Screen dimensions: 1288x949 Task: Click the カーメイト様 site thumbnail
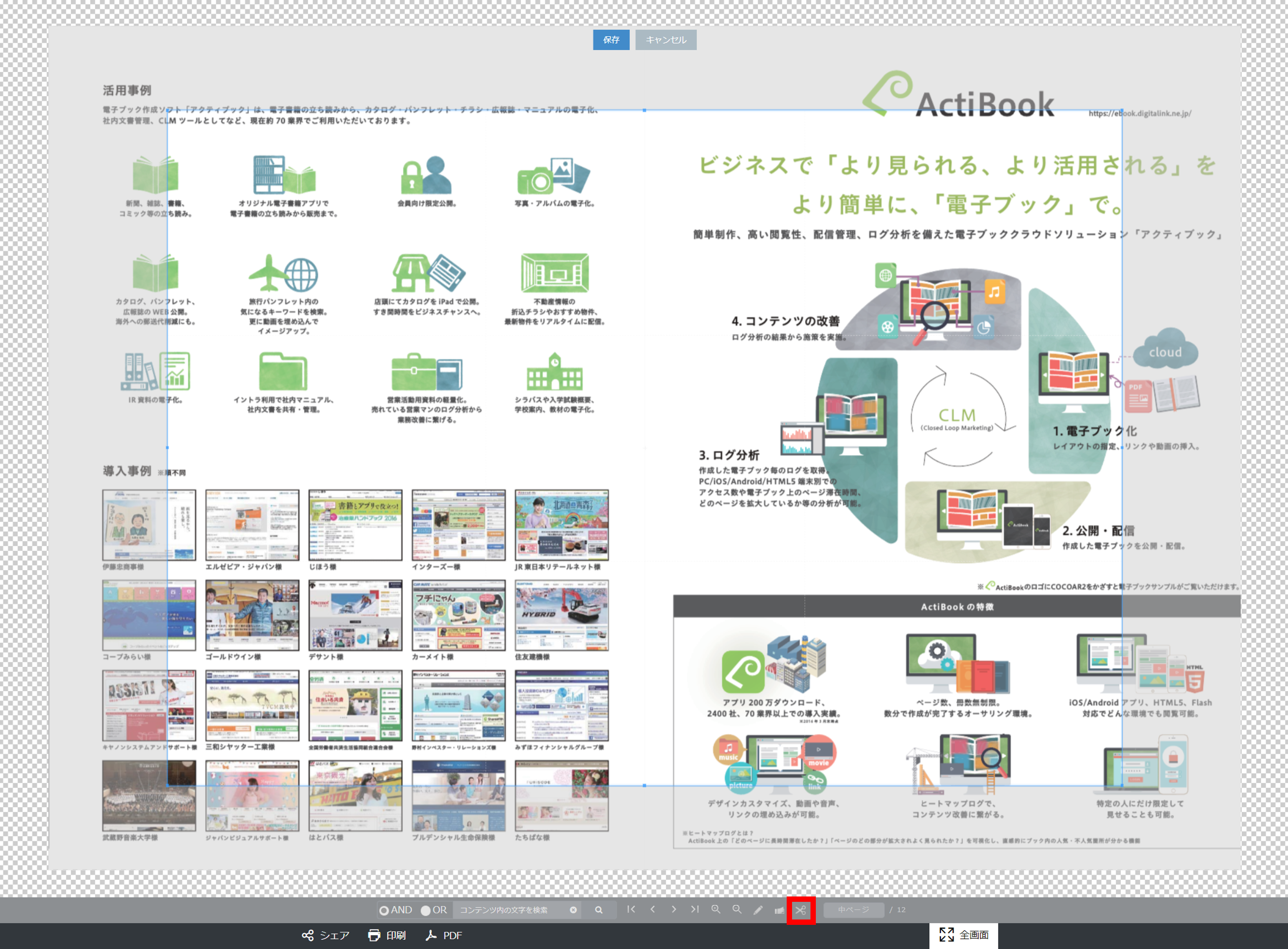(x=458, y=615)
